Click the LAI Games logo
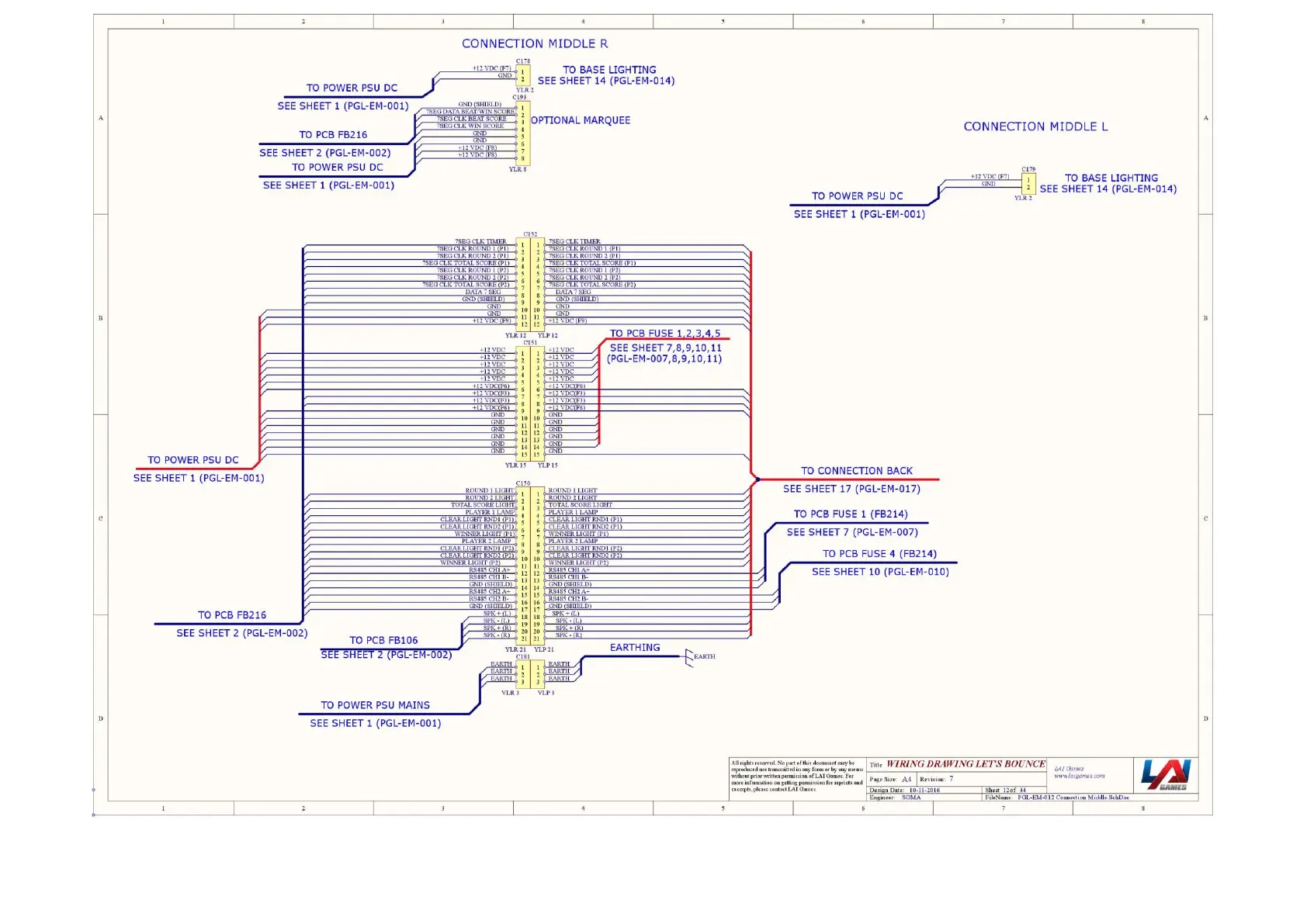The height and width of the screenshot is (924, 1307). (1165, 774)
